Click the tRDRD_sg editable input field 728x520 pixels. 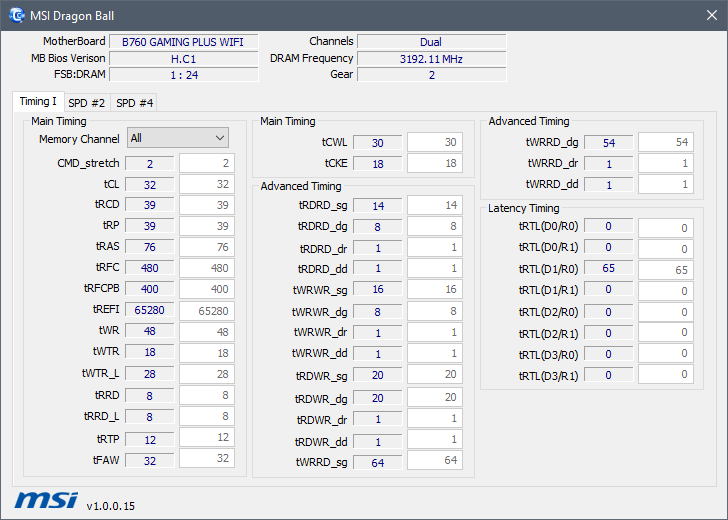point(435,205)
